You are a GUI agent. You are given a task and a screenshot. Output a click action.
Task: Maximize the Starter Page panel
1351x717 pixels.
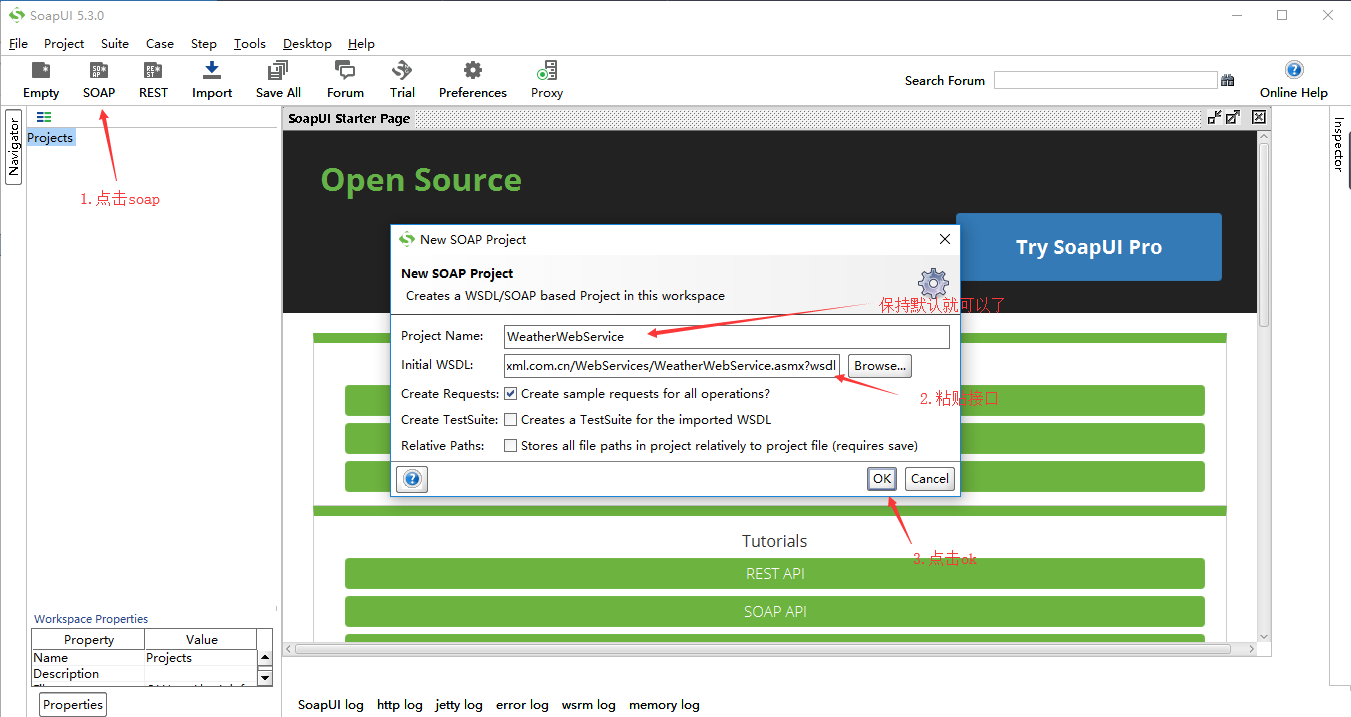pos(1233,117)
